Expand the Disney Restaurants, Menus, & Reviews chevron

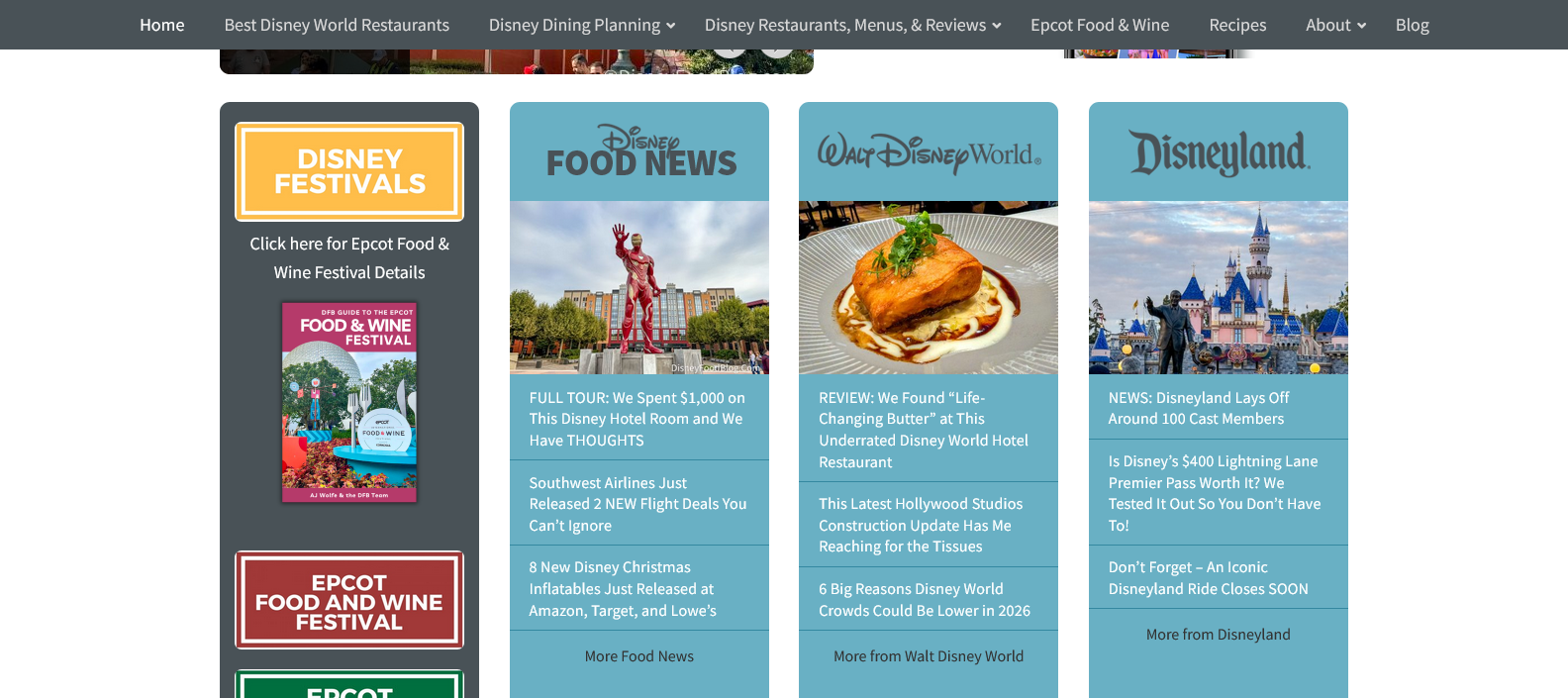pos(997,26)
